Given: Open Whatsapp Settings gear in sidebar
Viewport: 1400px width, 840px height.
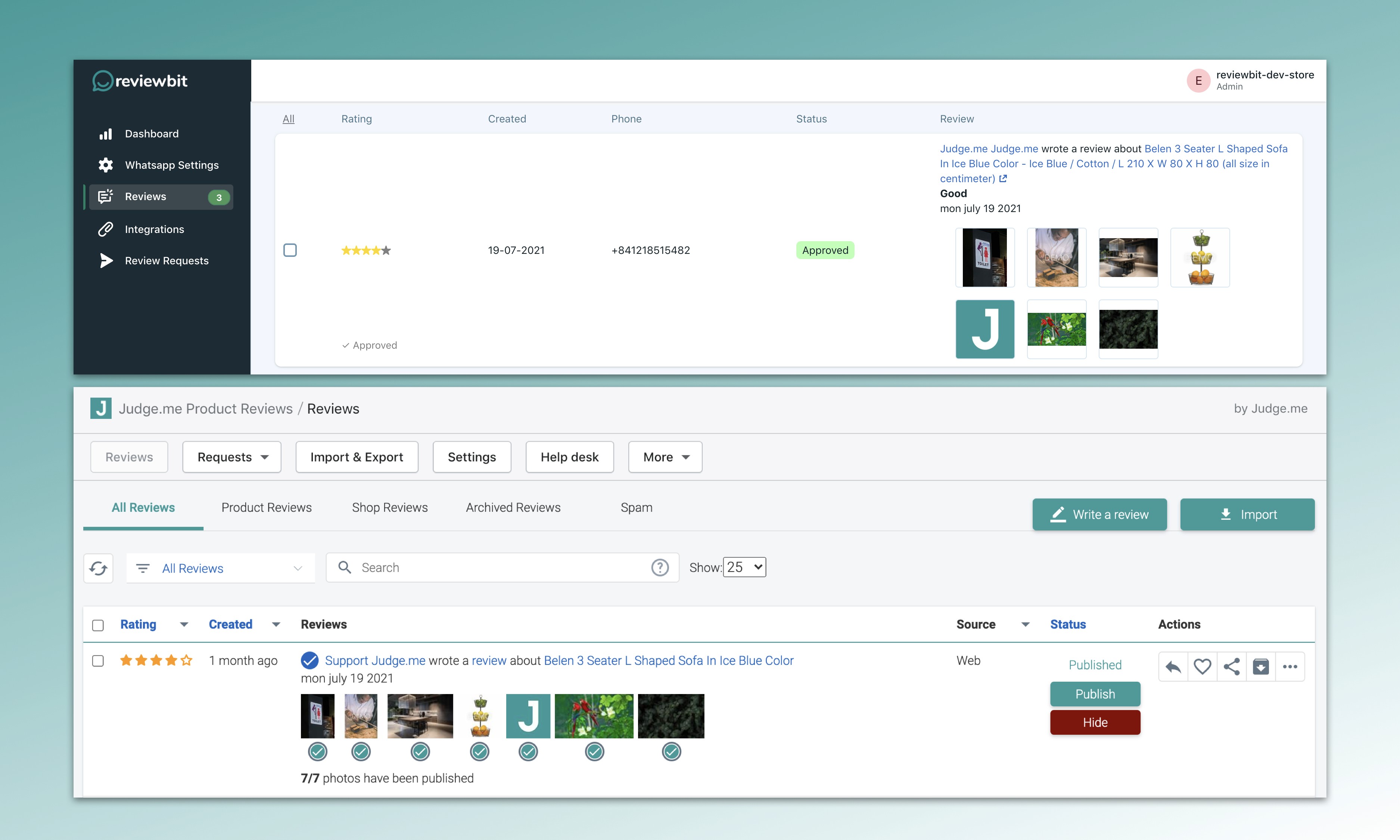Looking at the screenshot, I should (105, 165).
